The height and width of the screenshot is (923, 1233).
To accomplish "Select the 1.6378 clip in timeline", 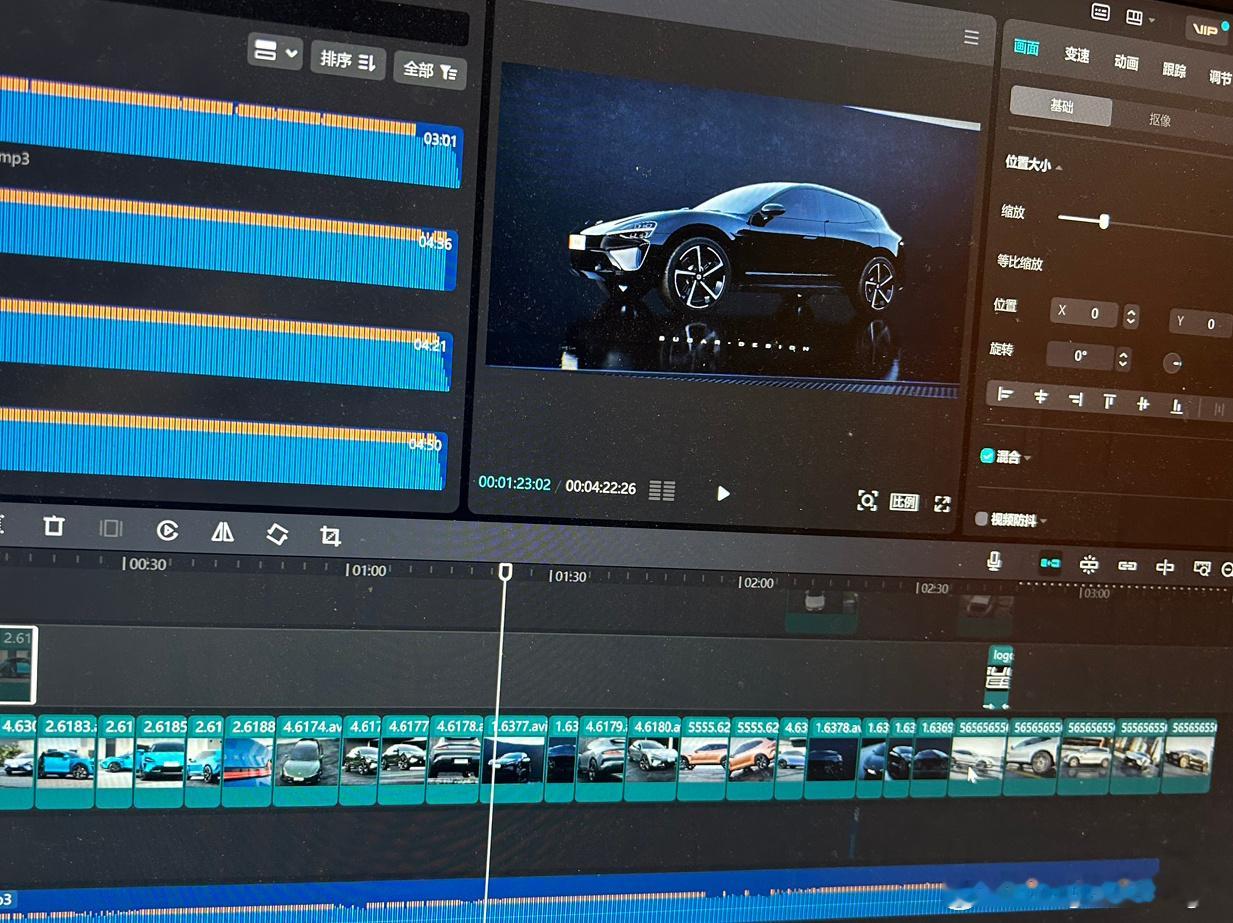I will click(x=831, y=758).
